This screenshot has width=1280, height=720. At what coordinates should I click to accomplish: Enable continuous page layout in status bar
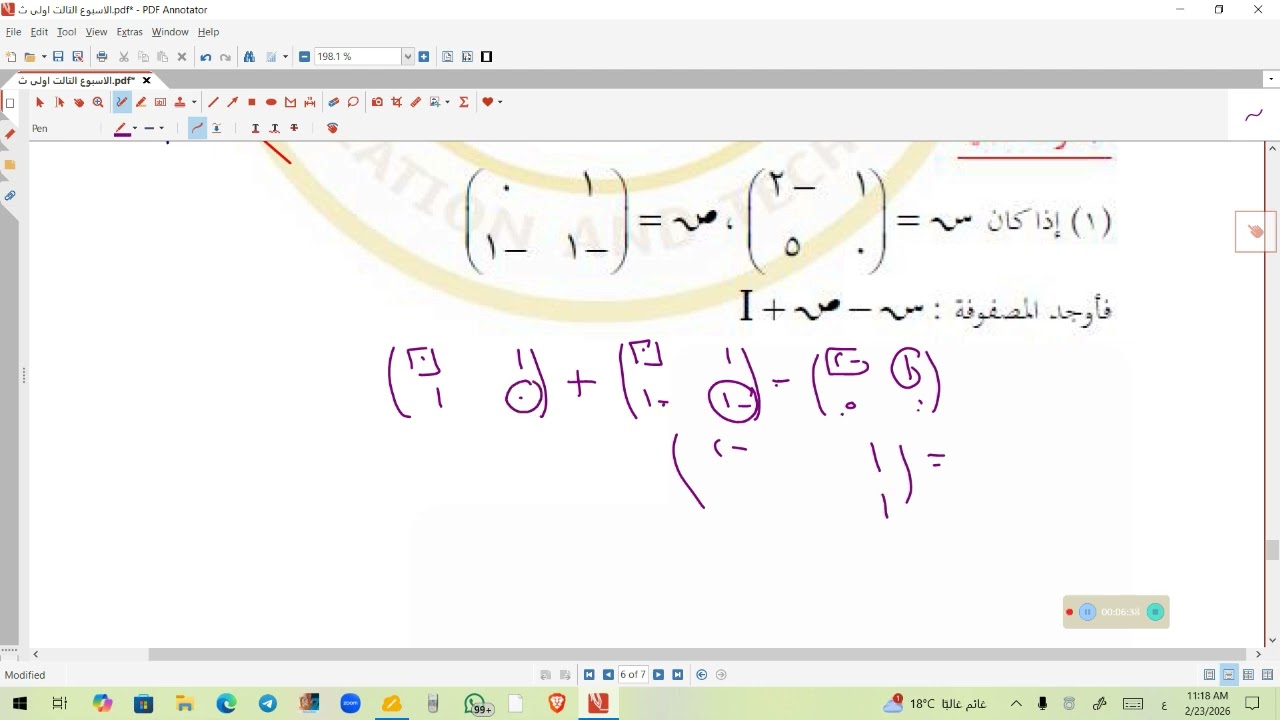click(x=1229, y=675)
